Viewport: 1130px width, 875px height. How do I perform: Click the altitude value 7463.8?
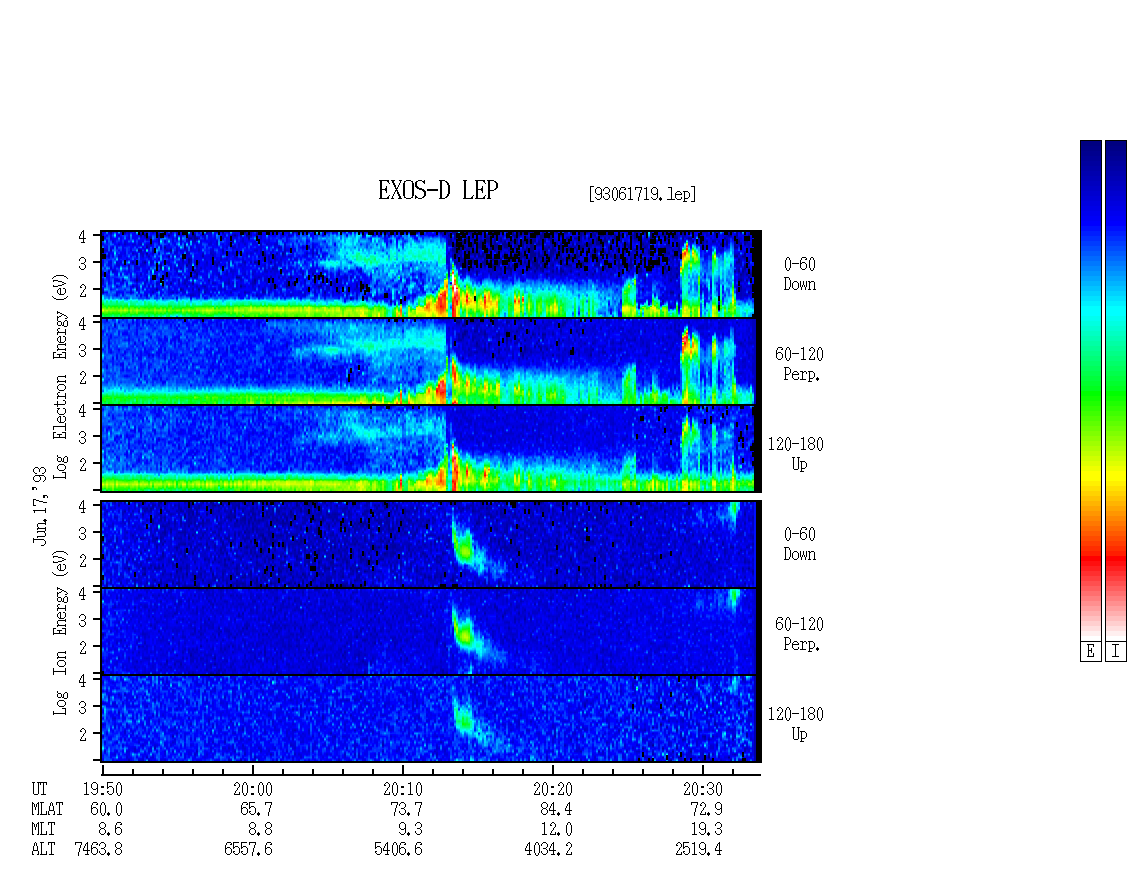pyautogui.click(x=99, y=850)
